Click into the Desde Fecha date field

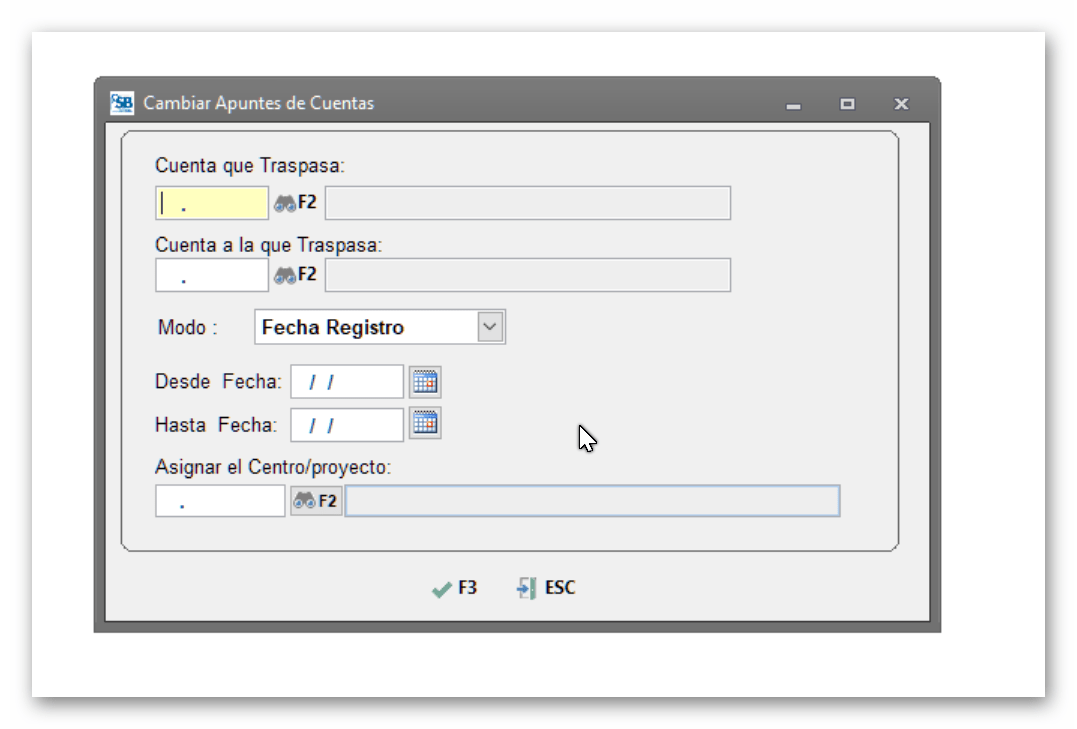[346, 382]
